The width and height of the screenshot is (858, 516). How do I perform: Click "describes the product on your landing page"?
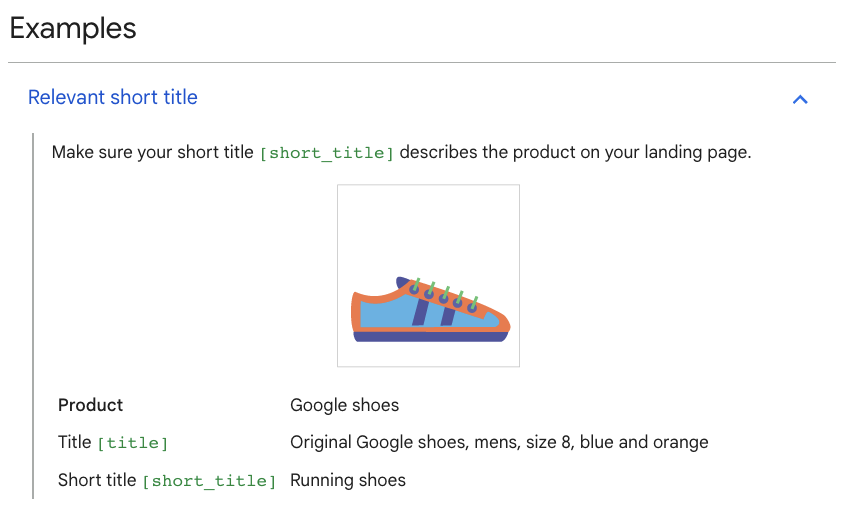[x=575, y=153]
